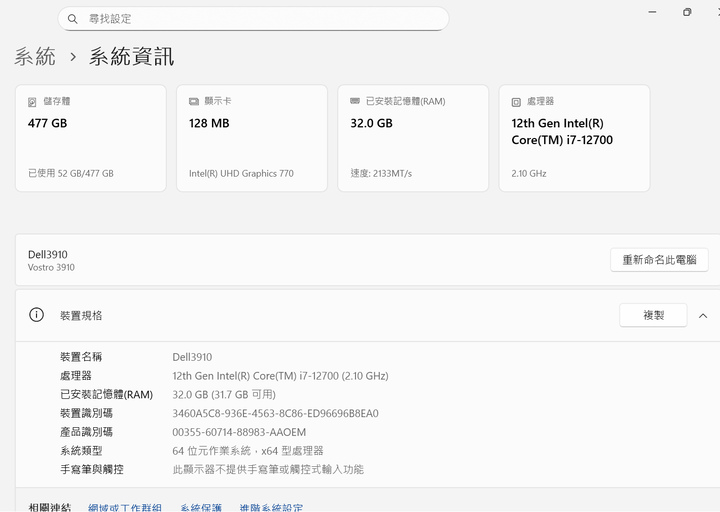This screenshot has width=720, height=512.
Task: Click the 系統資訊 page title
Action: click(x=131, y=57)
